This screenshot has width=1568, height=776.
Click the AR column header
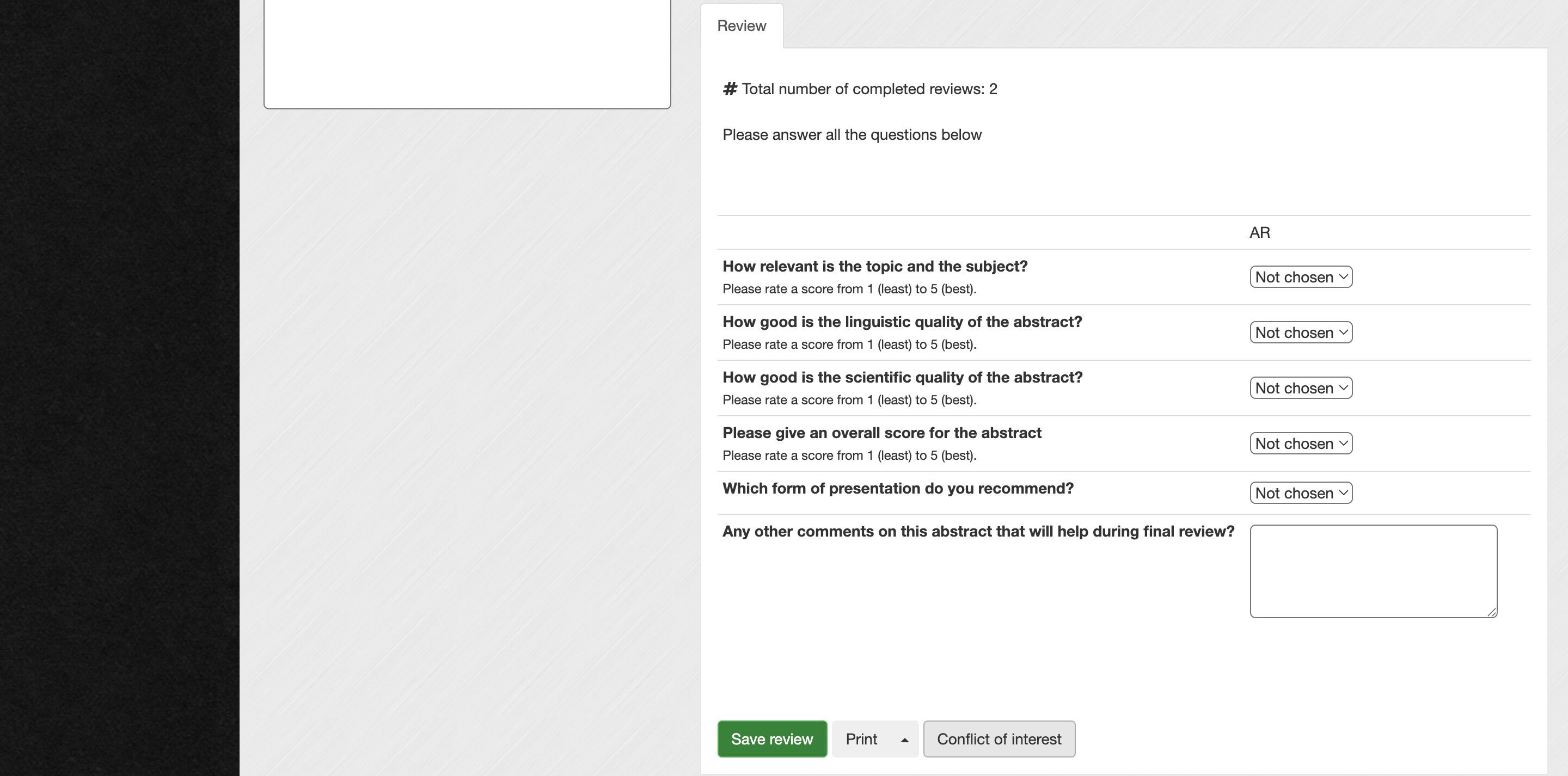(1259, 232)
